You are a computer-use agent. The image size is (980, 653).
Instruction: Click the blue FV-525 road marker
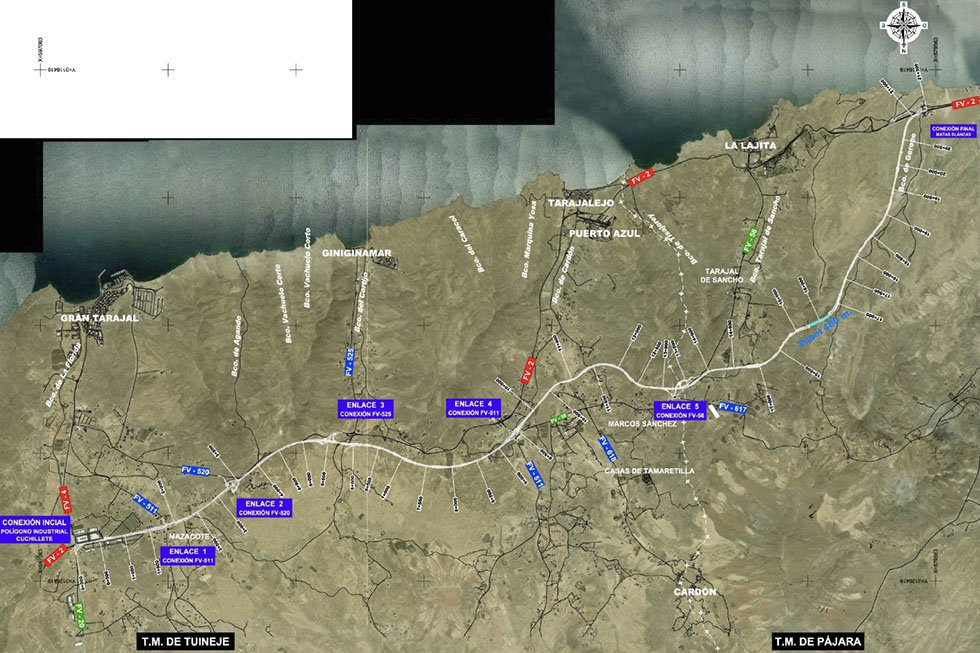[350, 362]
